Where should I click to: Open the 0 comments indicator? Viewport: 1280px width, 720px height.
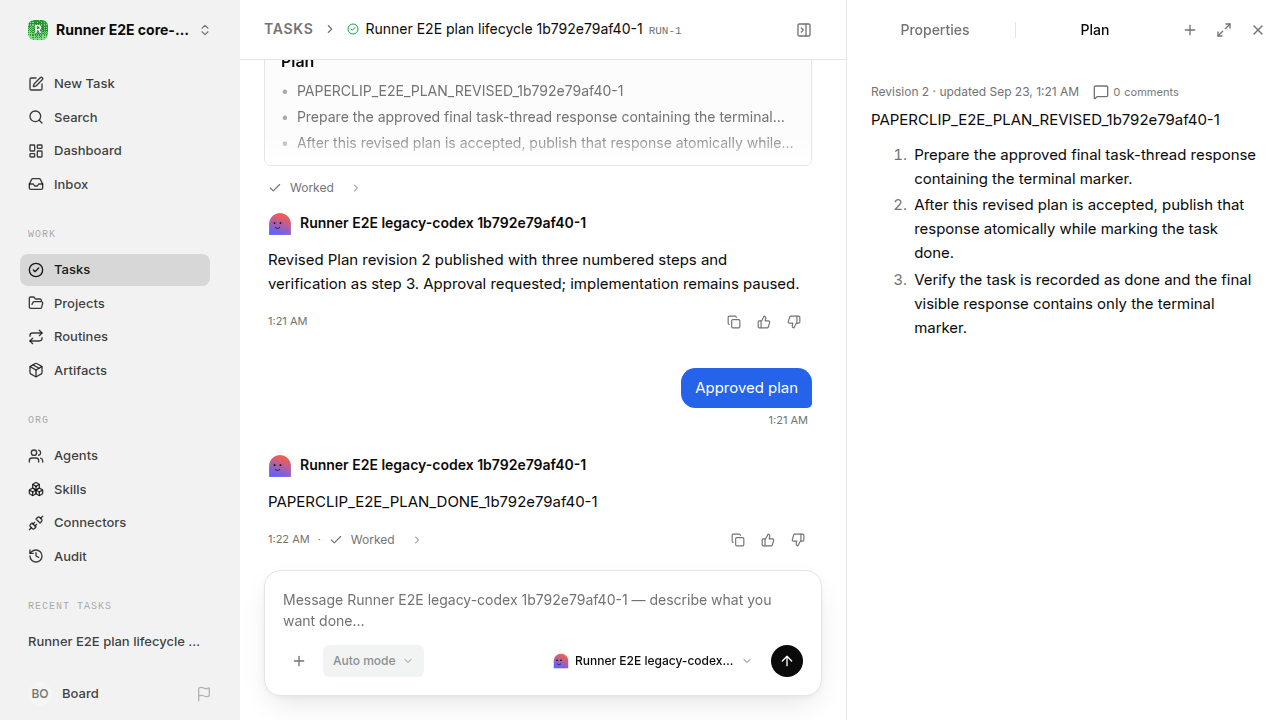click(x=1136, y=92)
